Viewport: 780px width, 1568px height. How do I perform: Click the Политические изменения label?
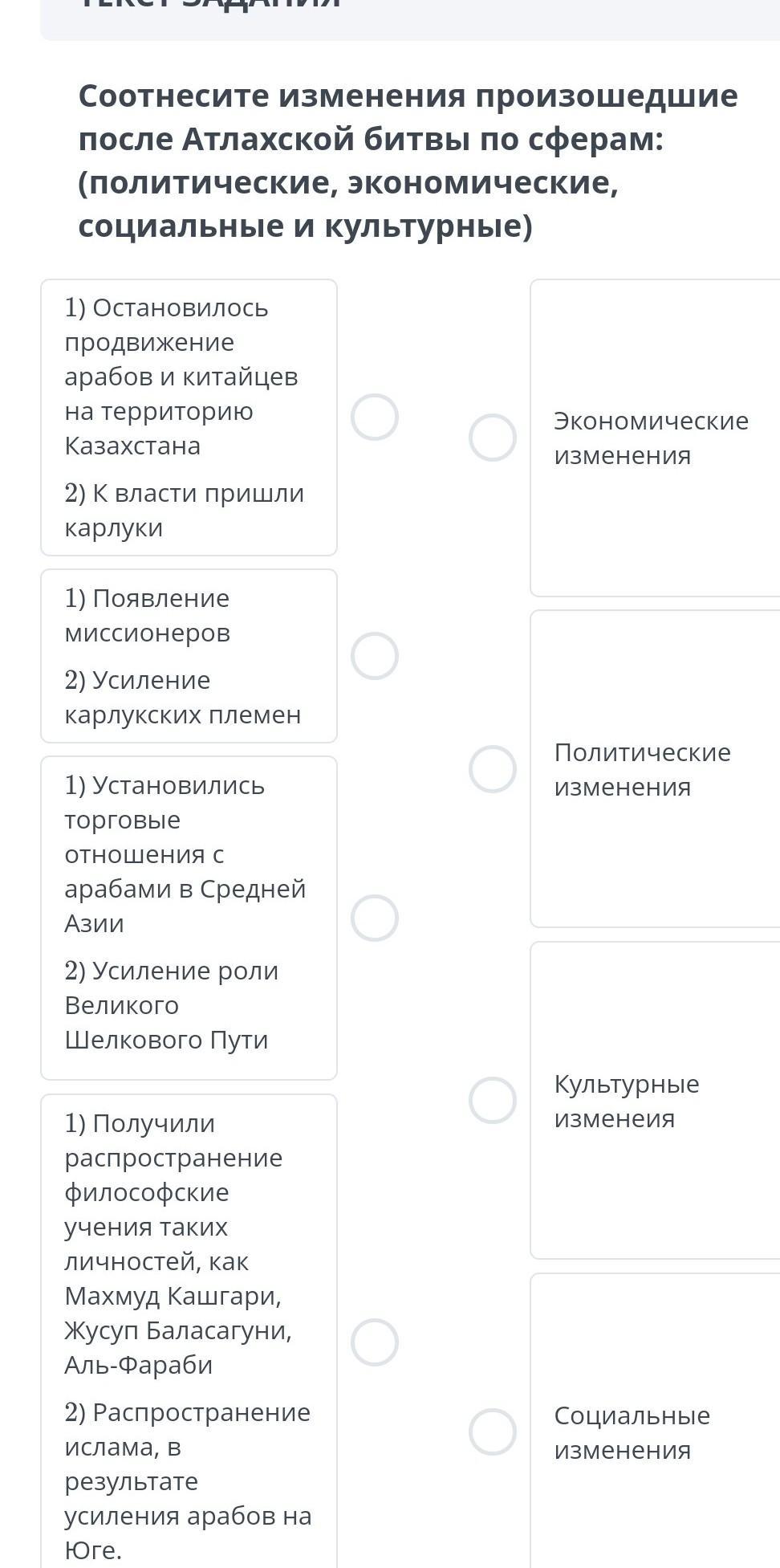coord(642,769)
